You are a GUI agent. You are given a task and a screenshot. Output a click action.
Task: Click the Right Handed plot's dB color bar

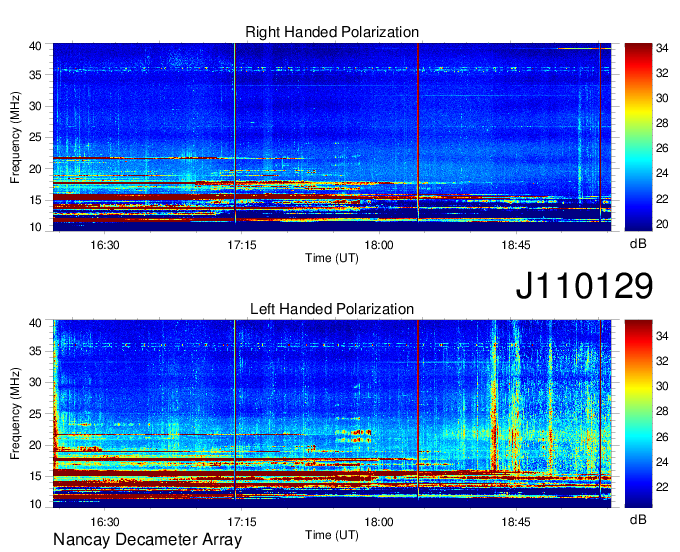pyautogui.click(x=638, y=137)
